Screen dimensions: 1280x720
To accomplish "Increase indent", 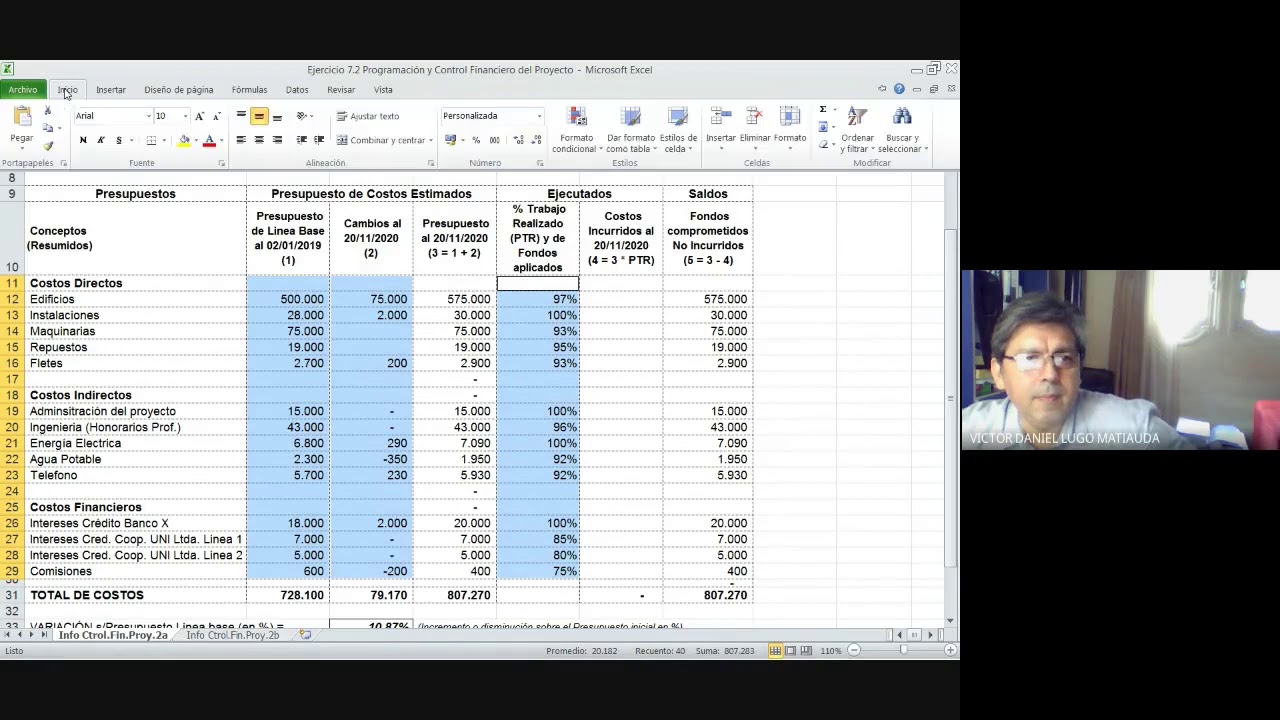I will pos(319,140).
